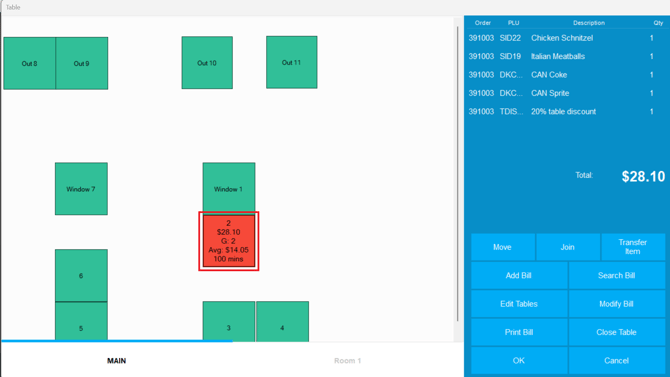Image resolution: width=670 pixels, height=377 pixels.
Task: Switch to the MAIN floor tab
Action: 117,360
